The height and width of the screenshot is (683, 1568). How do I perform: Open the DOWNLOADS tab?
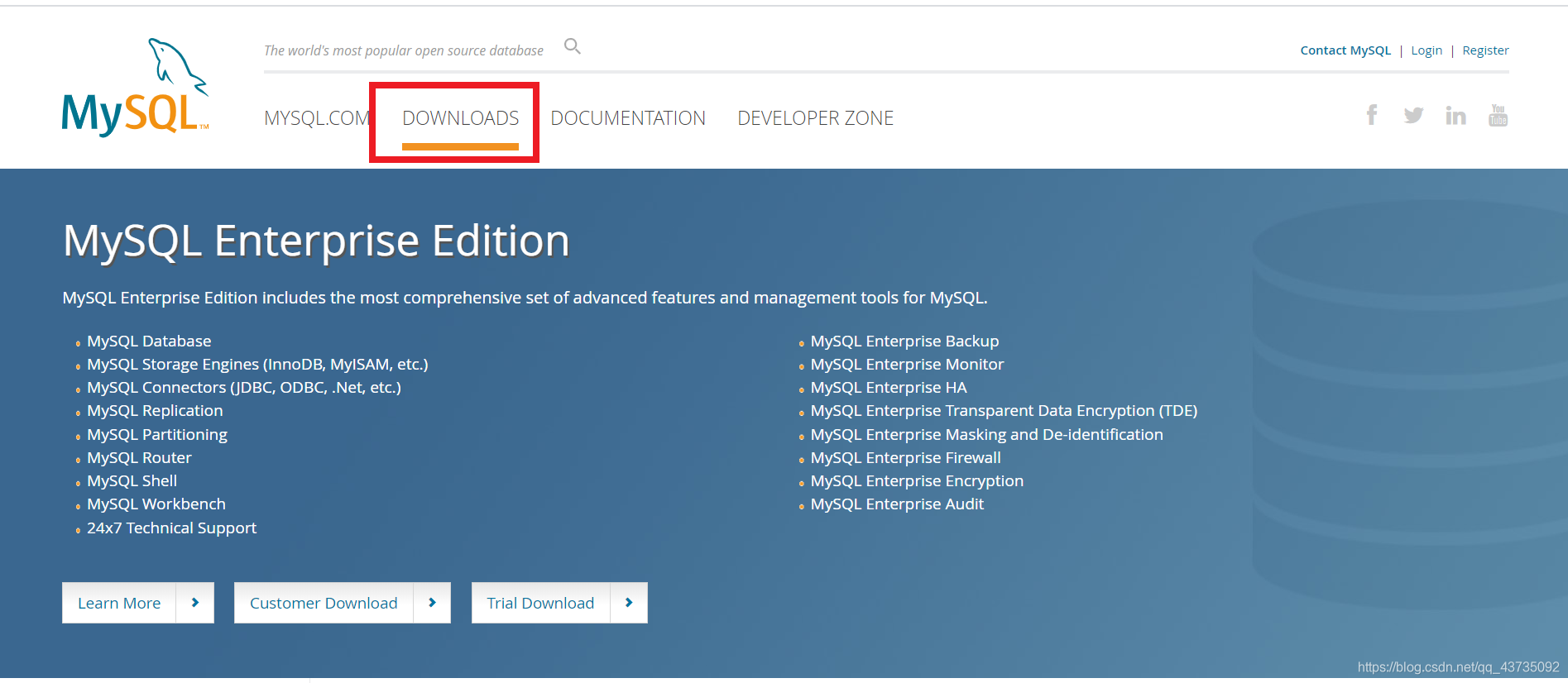point(461,118)
